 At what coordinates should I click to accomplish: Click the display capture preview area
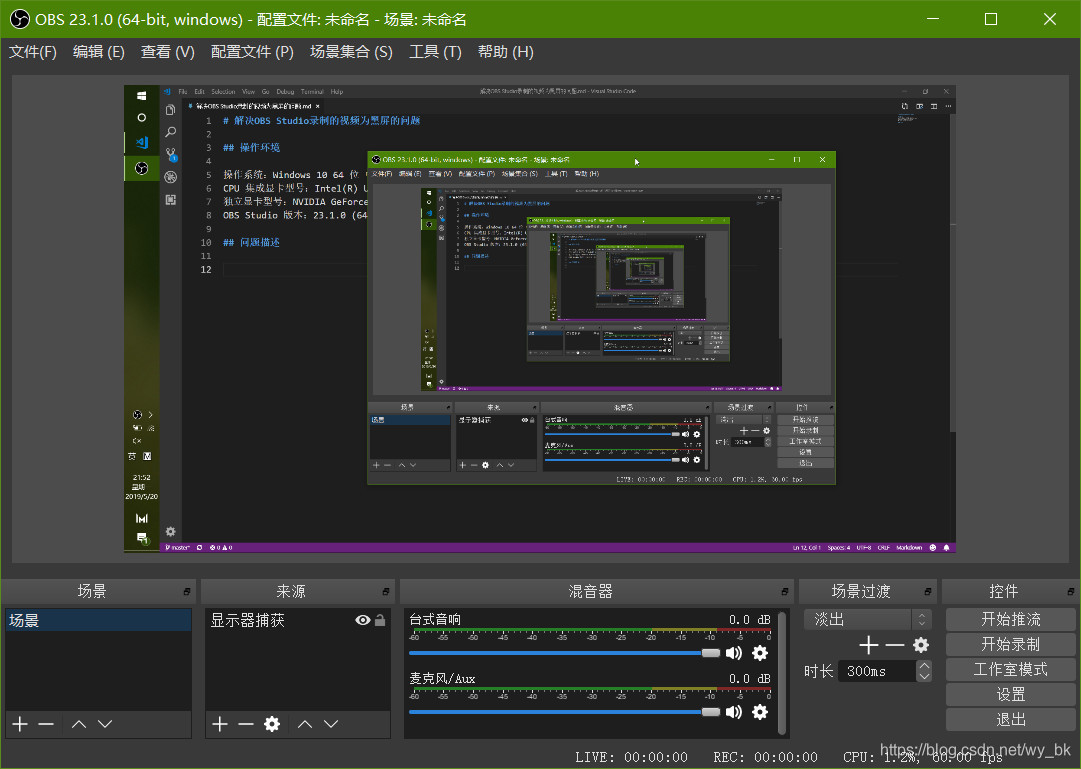point(540,319)
